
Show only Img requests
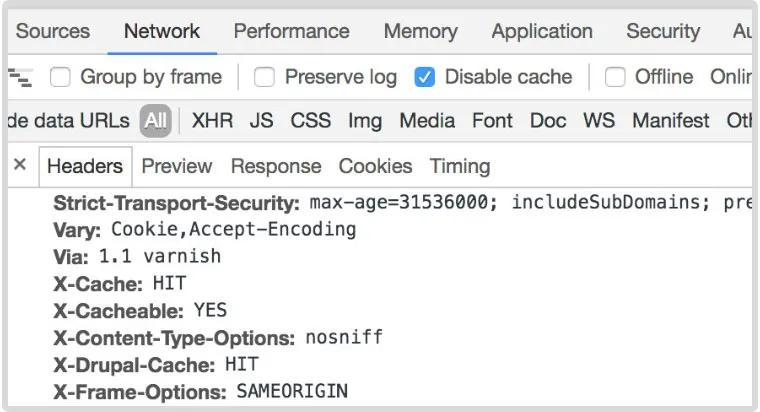click(365, 121)
